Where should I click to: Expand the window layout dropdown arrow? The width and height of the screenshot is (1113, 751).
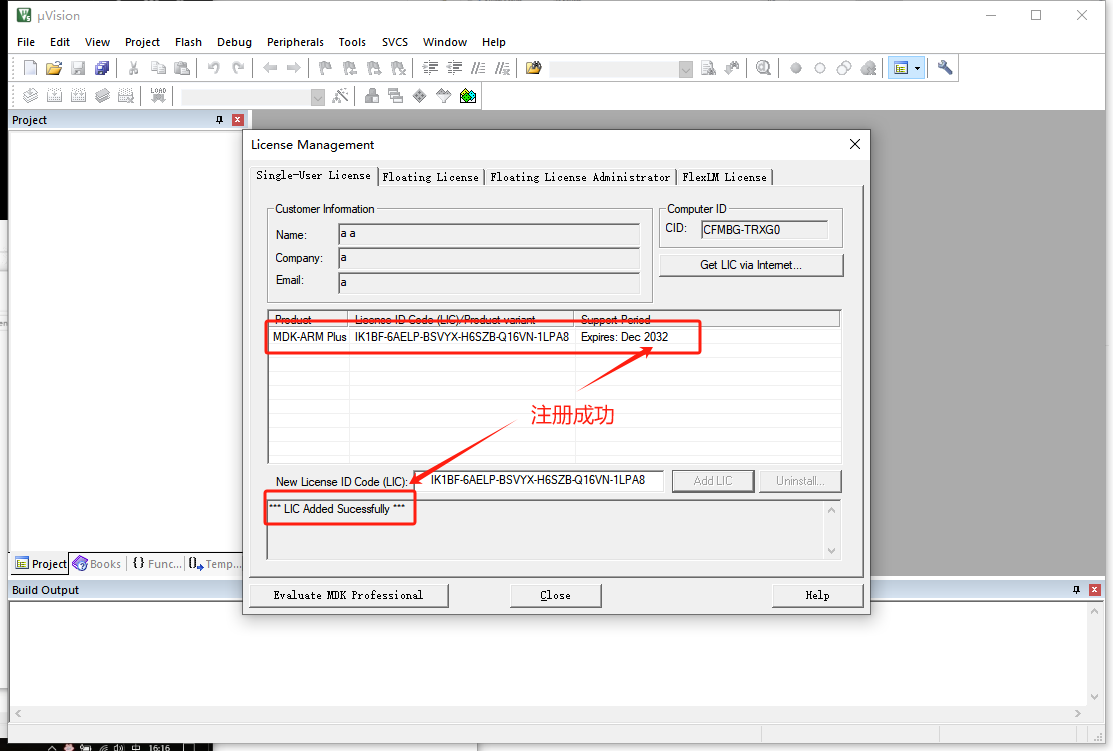point(918,68)
